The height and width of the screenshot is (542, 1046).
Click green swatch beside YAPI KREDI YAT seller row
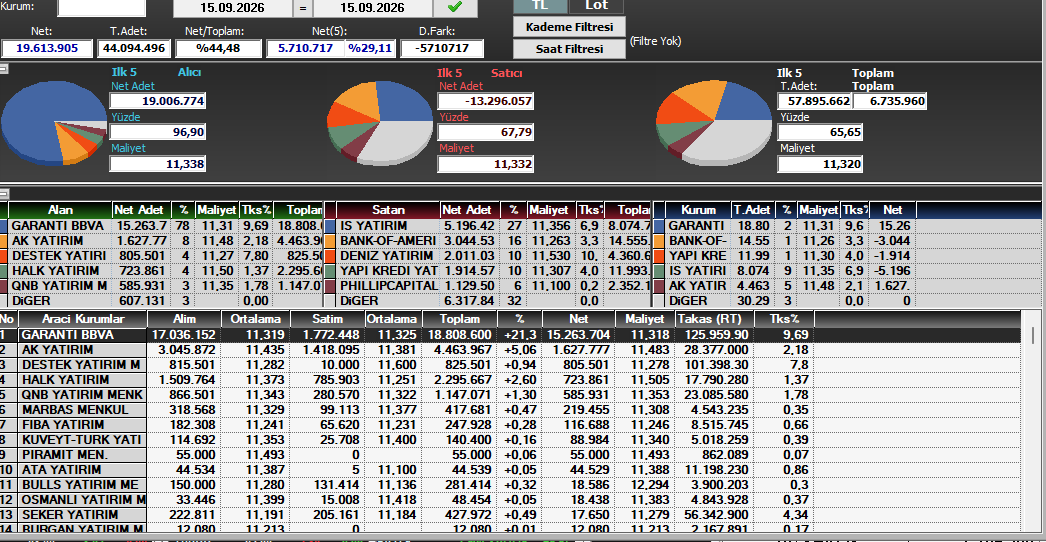[x=330, y=270]
